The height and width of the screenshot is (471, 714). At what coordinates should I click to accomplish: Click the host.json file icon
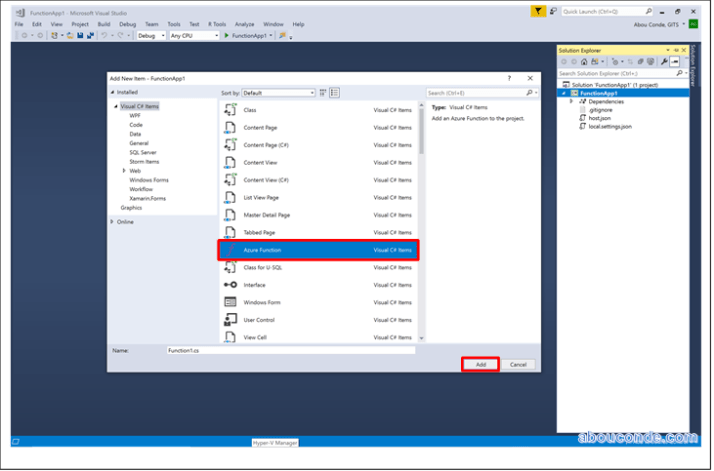(582, 118)
